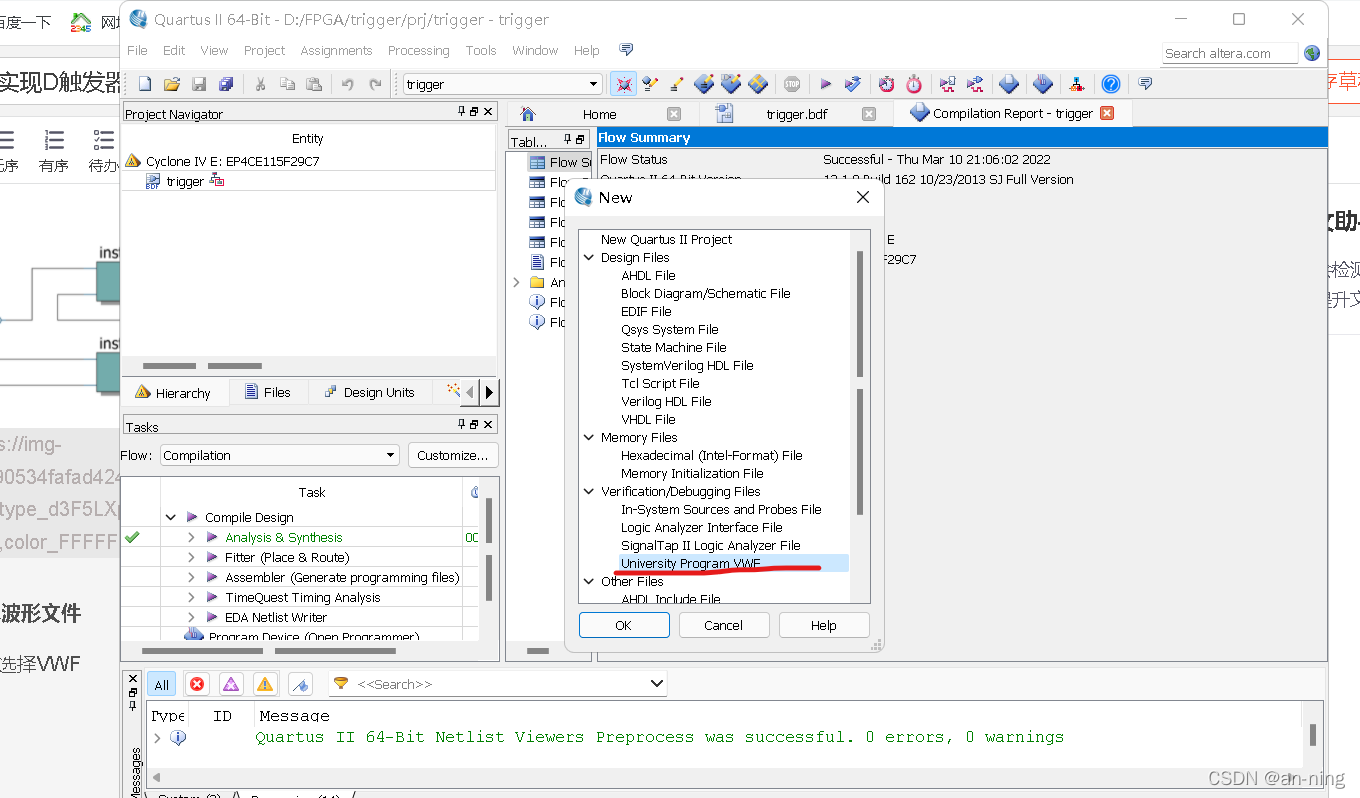Switch to the Design Units tab
This screenshot has height=798, width=1360.
click(x=369, y=392)
